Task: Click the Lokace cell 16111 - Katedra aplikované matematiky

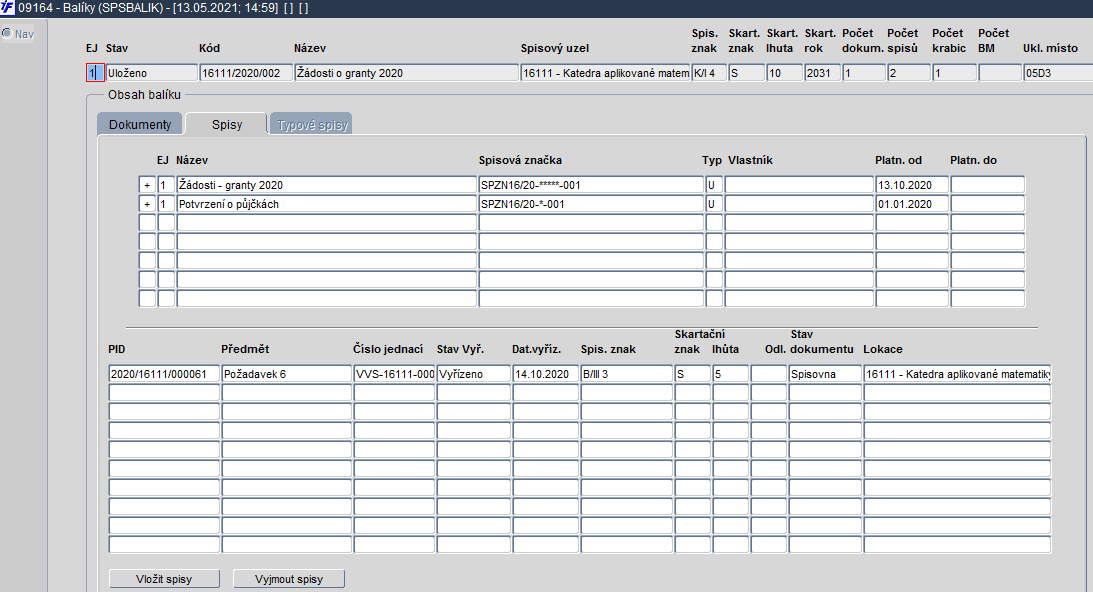Action: tap(957, 374)
